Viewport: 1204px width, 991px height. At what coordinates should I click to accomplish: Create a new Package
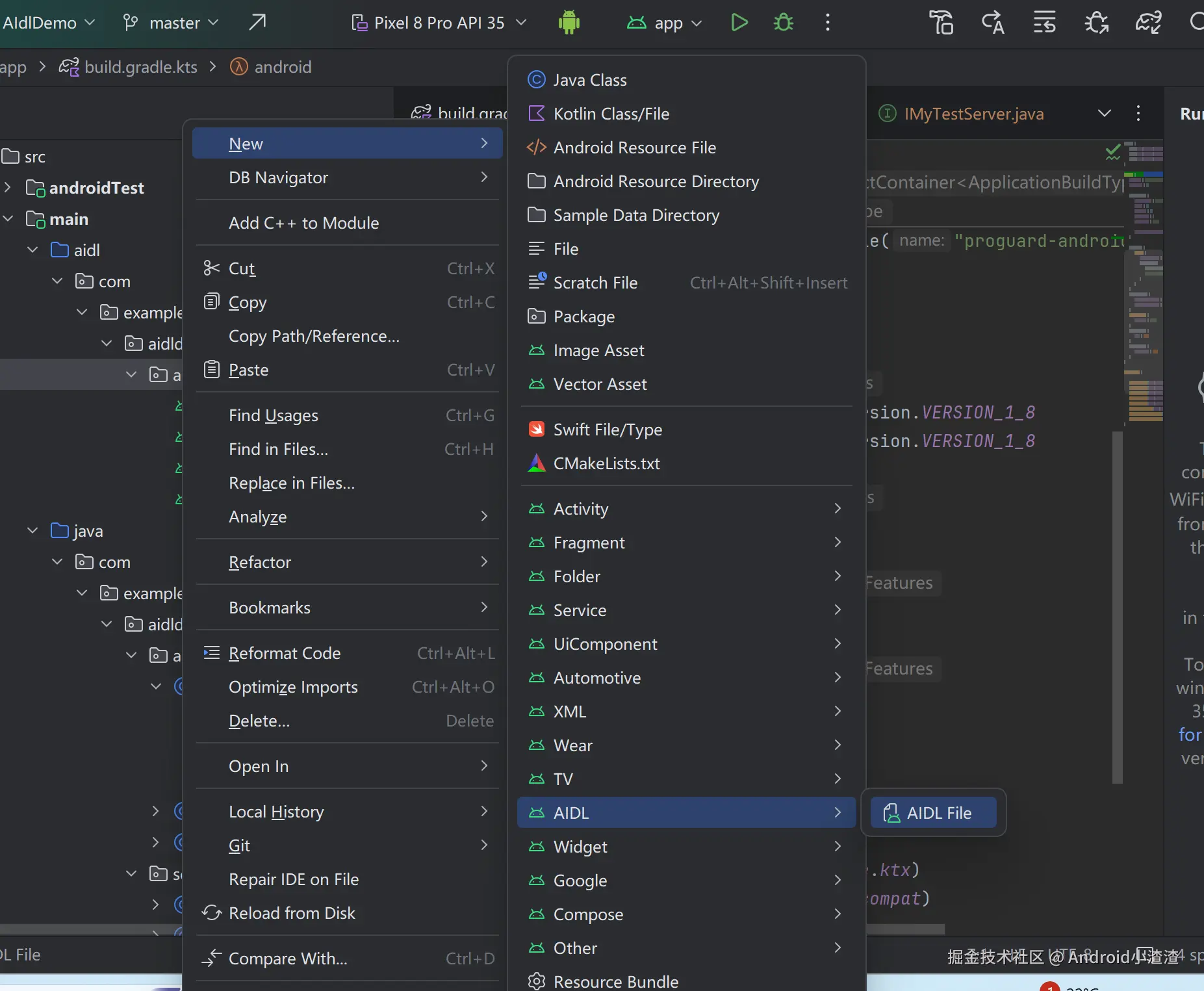(x=687, y=316)
